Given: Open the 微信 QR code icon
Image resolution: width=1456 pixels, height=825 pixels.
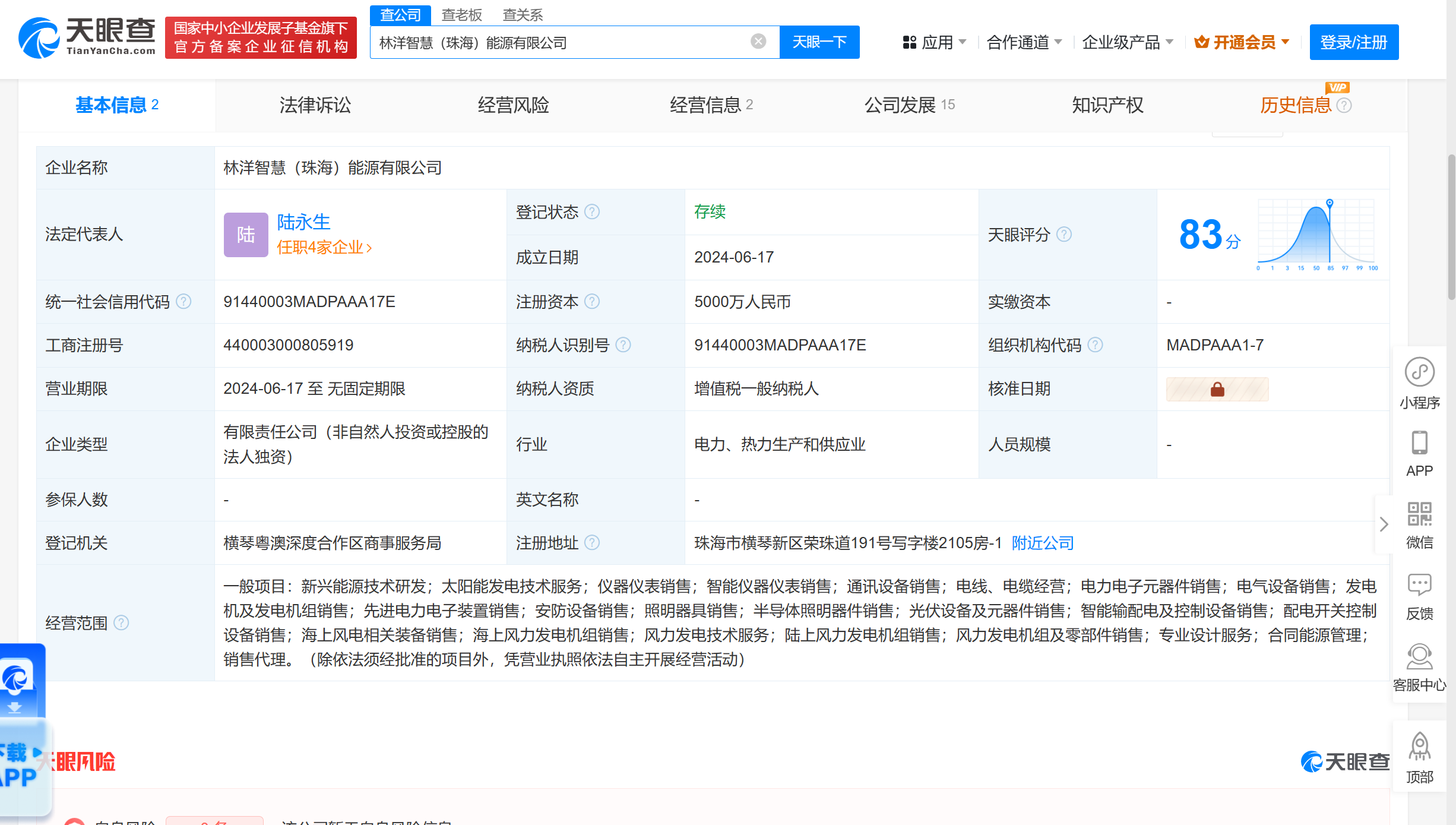Looking at the screenshot, I should tap(1420, 525).
